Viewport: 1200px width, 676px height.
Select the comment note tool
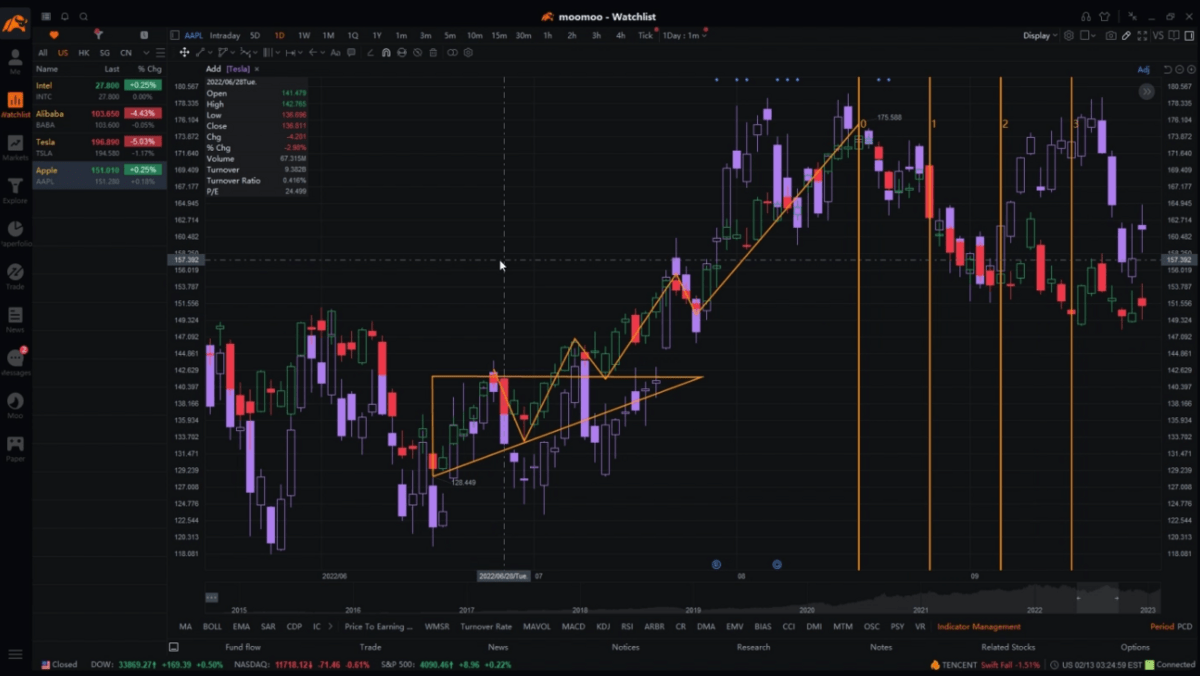coord(352,52)
